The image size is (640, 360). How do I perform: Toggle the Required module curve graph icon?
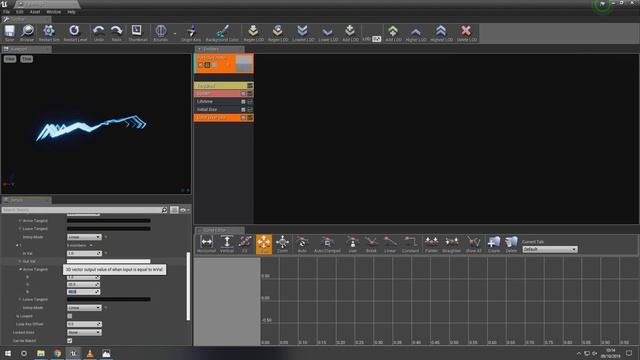250,86
